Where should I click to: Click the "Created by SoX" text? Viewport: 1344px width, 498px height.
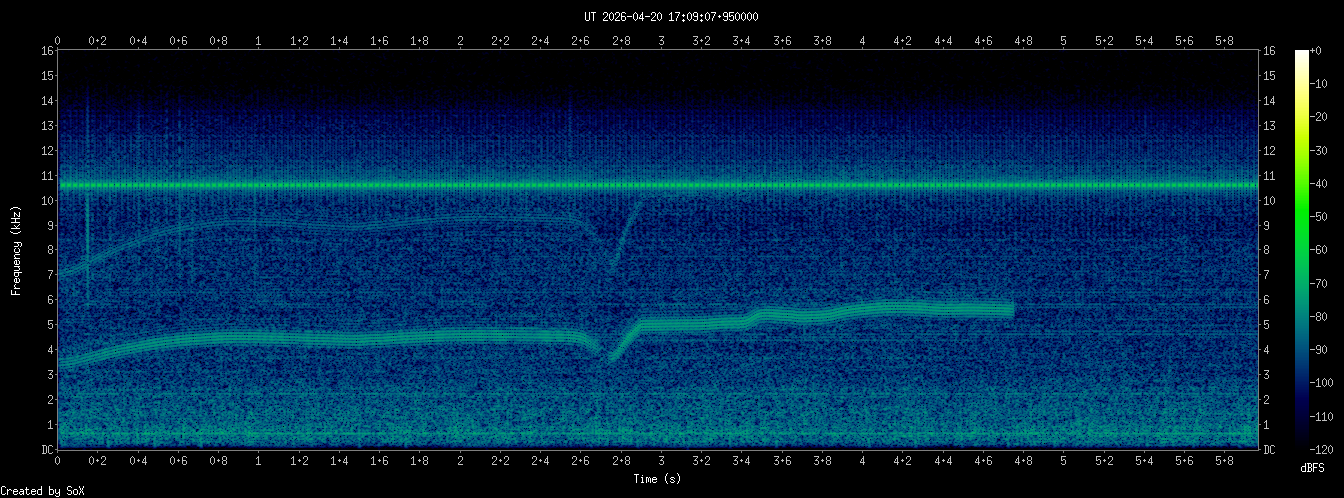(37, 491)
